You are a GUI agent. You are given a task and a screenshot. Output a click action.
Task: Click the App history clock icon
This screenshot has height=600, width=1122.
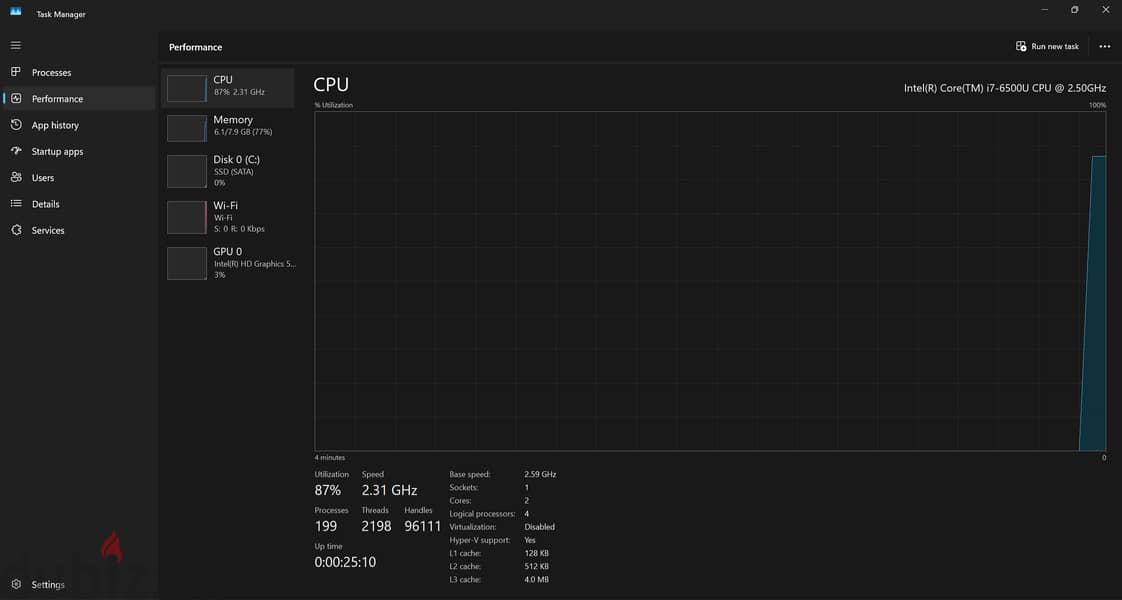point(16,125)
